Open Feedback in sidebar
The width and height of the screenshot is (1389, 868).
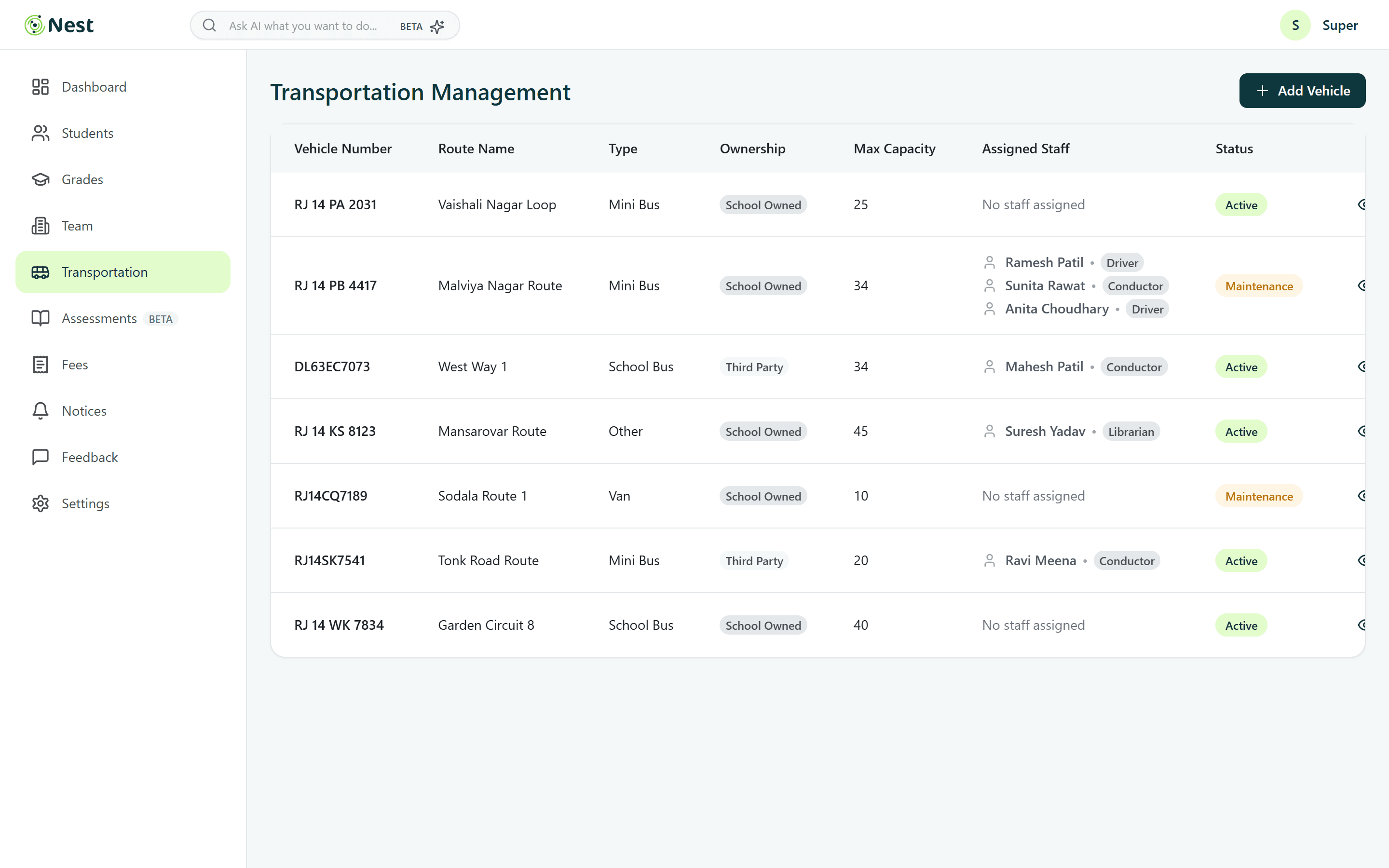(123, 458)
